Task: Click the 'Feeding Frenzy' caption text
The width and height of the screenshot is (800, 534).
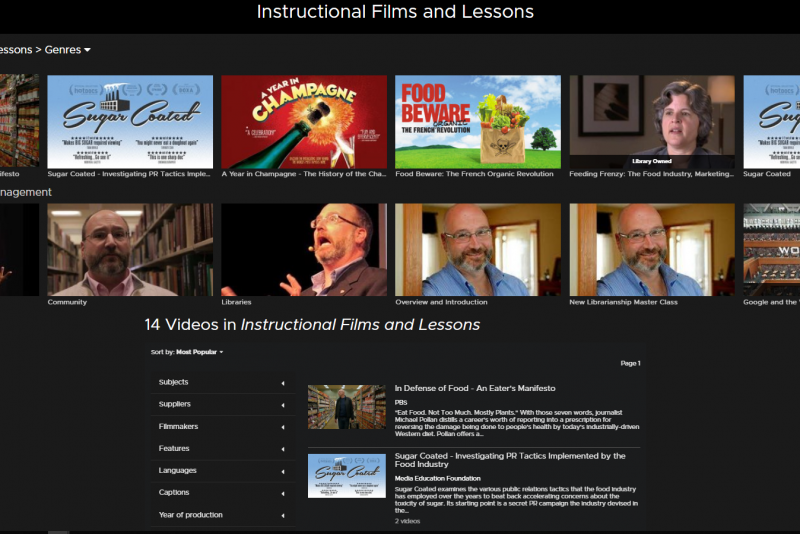Action: pos(652,174)
